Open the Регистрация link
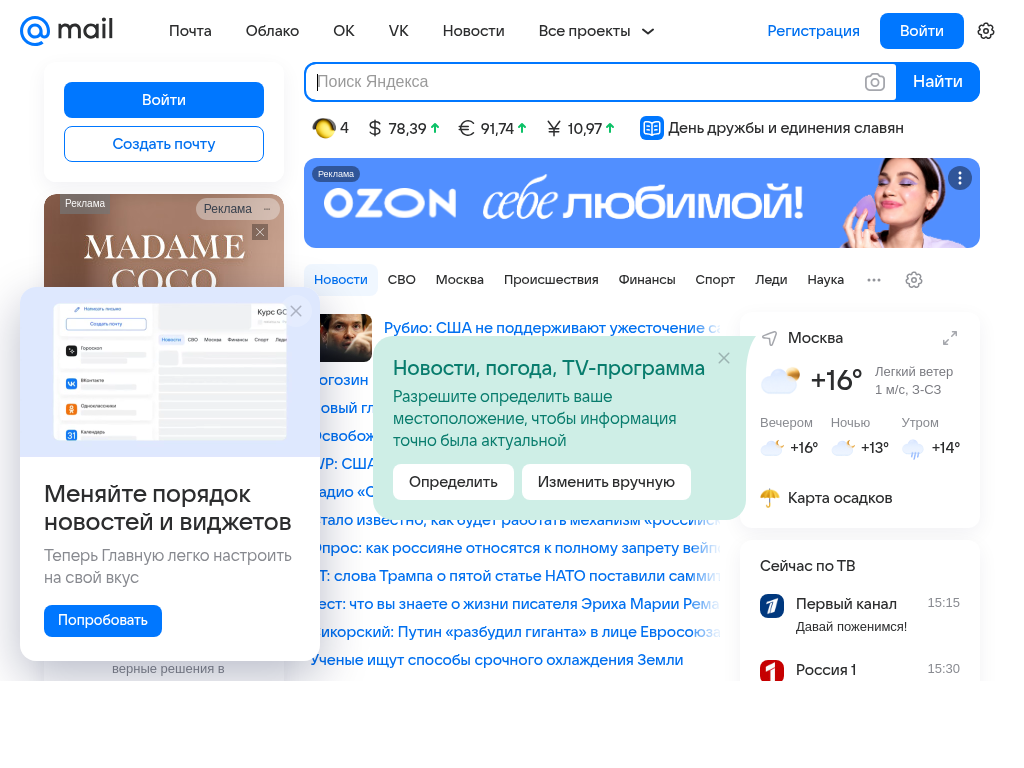 (x=813, y=31)
